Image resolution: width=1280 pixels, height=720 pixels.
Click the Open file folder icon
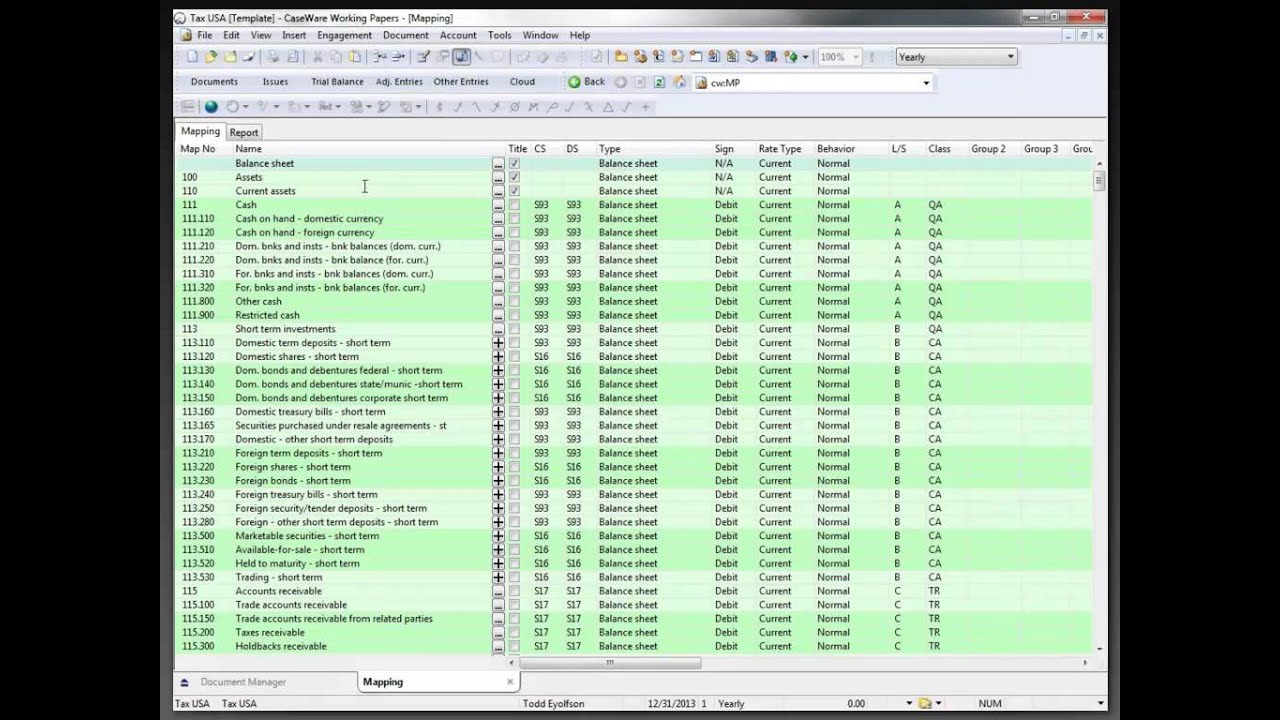coord(211,57)
